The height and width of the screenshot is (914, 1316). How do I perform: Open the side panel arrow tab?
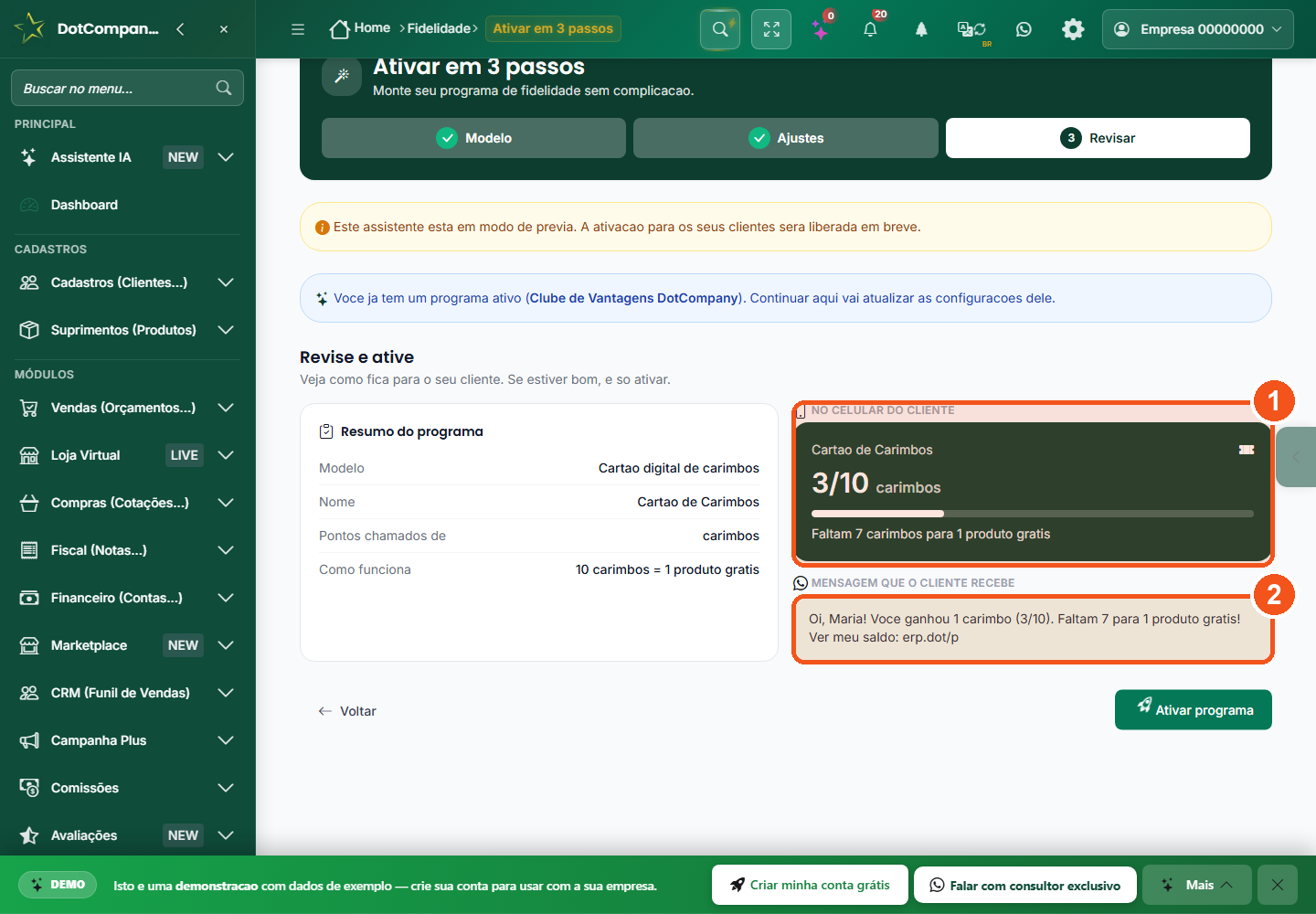1296,456
